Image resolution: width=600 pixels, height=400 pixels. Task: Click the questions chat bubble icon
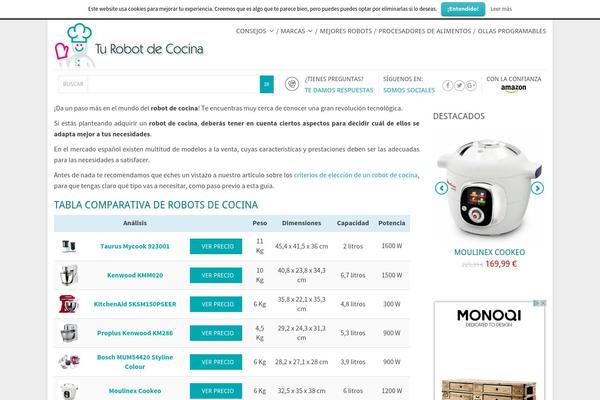(292, 83)
